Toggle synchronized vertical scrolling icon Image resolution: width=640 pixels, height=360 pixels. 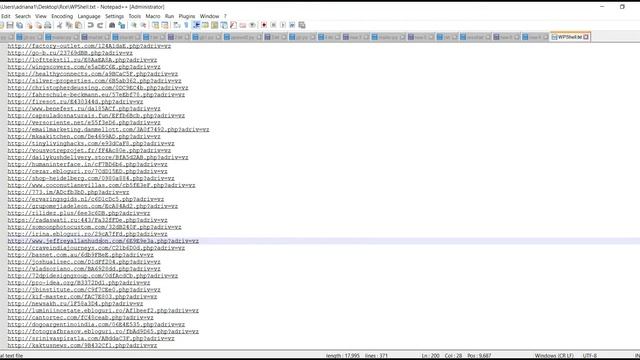point(156,25)
